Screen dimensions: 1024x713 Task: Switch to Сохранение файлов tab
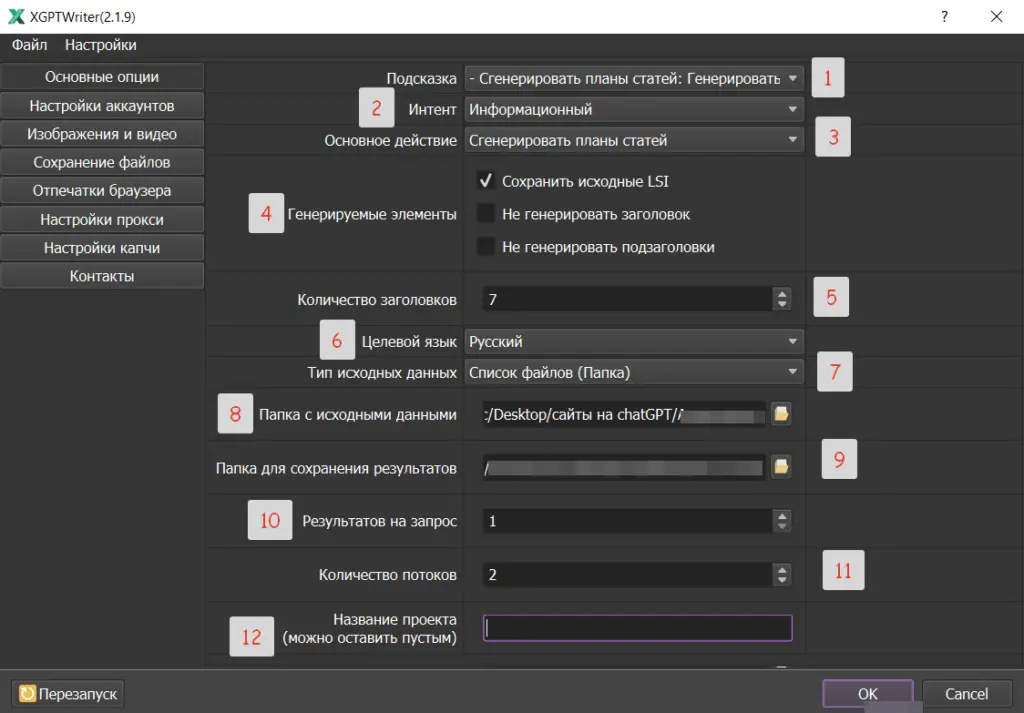[x=102, y=162]
